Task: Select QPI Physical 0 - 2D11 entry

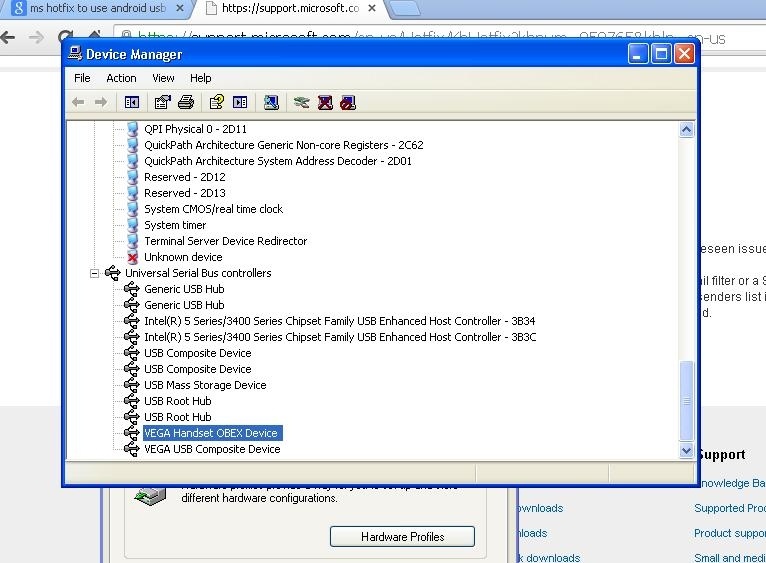Action: pos(195,129)
